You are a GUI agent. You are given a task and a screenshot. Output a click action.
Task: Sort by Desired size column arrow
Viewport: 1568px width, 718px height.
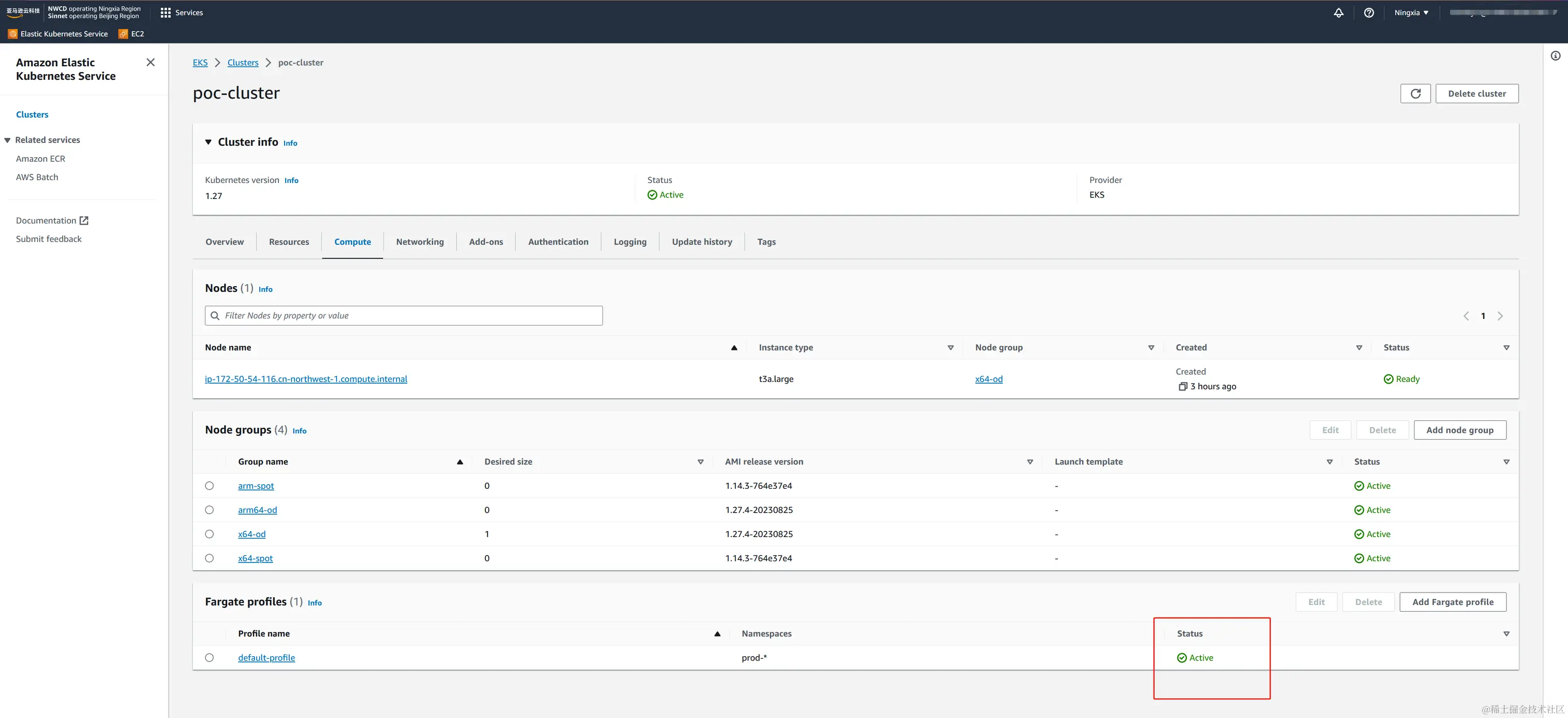pyautogui.click(x=701, y=462)
